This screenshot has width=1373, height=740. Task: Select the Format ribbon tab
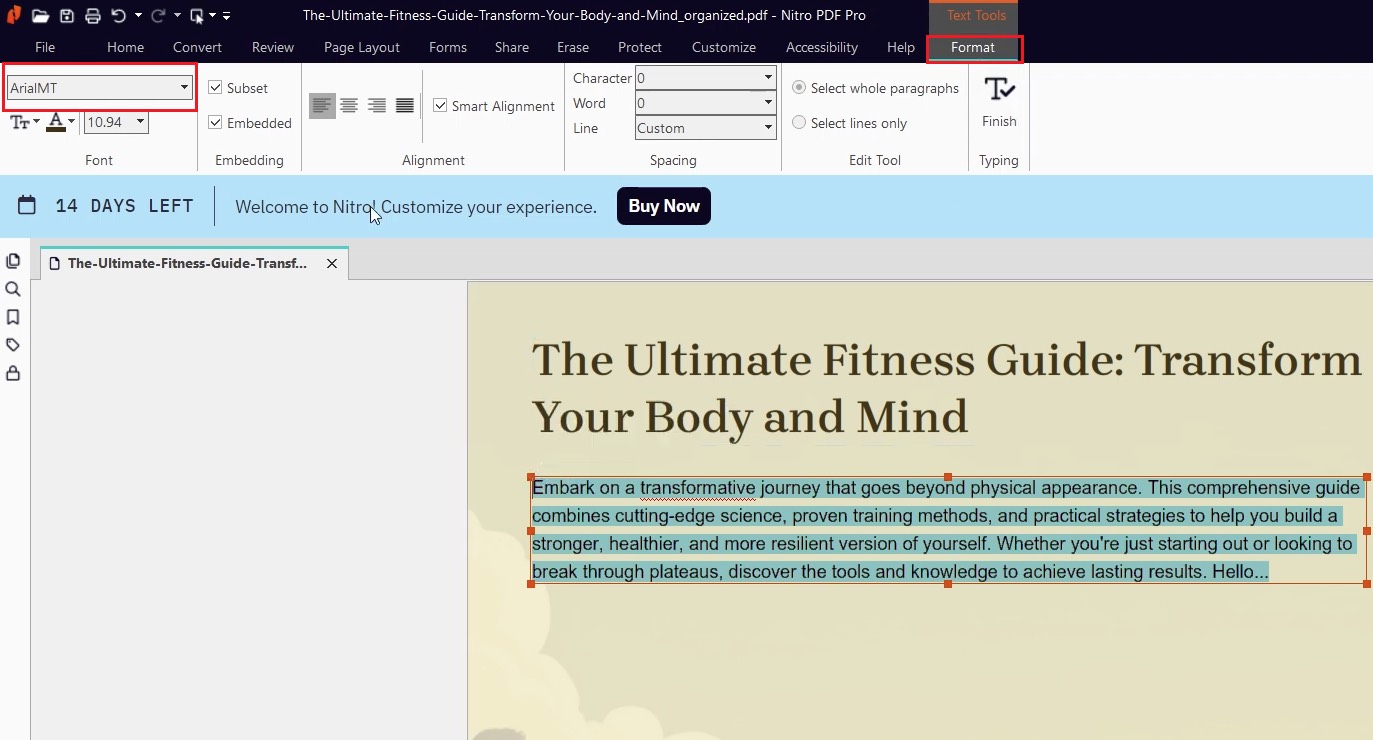(x=974, y=48)
